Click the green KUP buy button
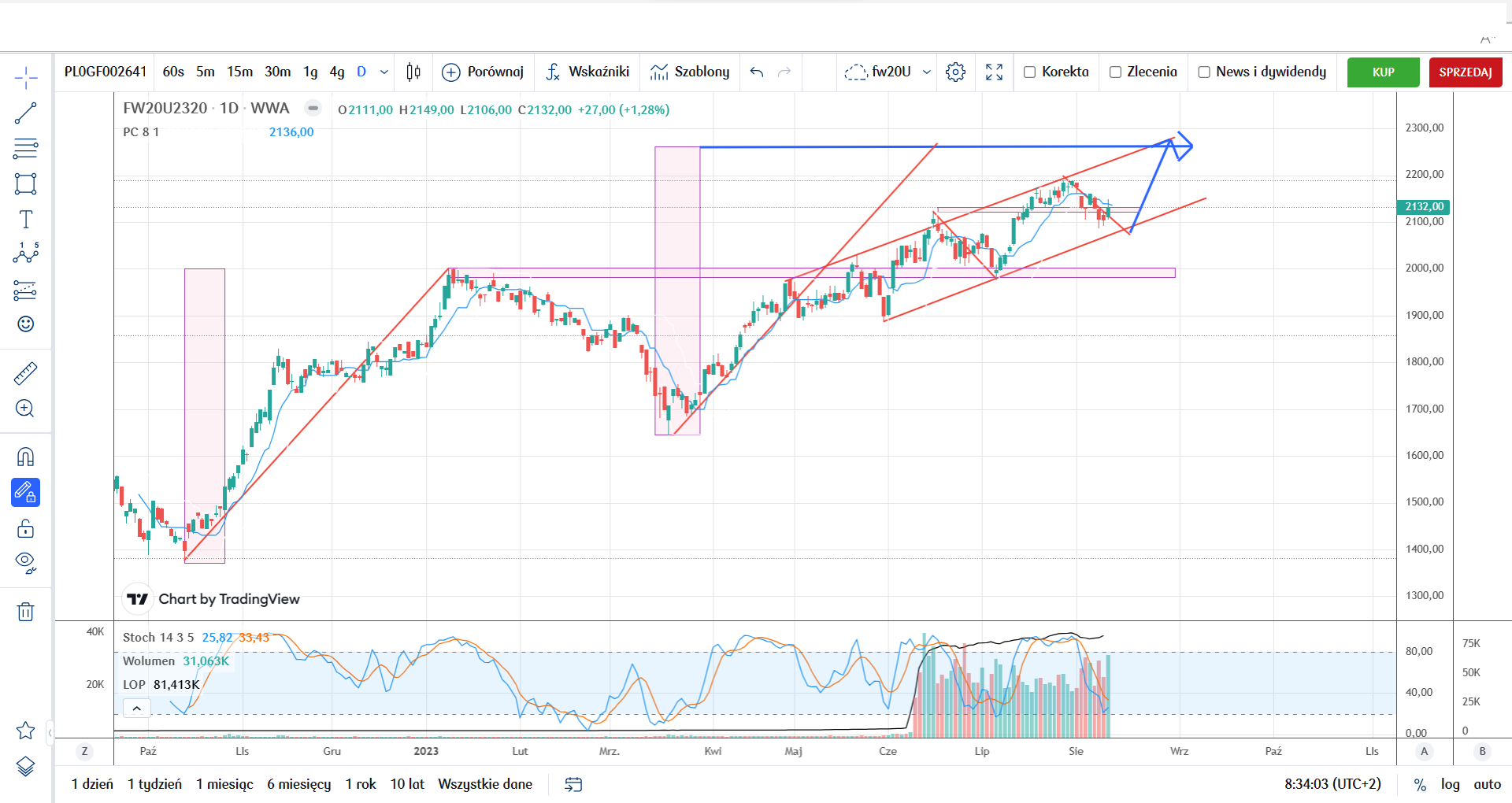The width and height of the screenshot is (1512, 803). [1384, 72]
